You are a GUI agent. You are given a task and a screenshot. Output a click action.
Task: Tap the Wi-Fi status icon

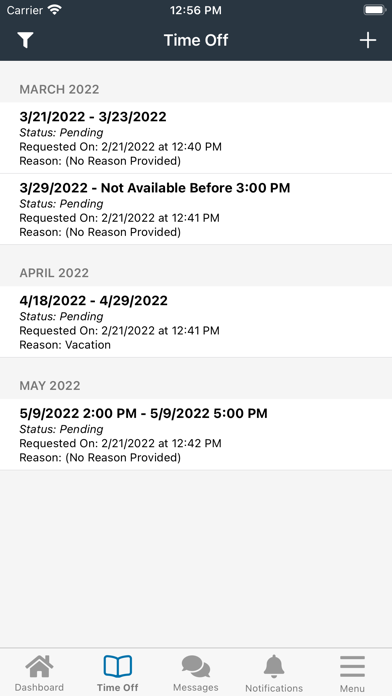[x=55, y=10]
